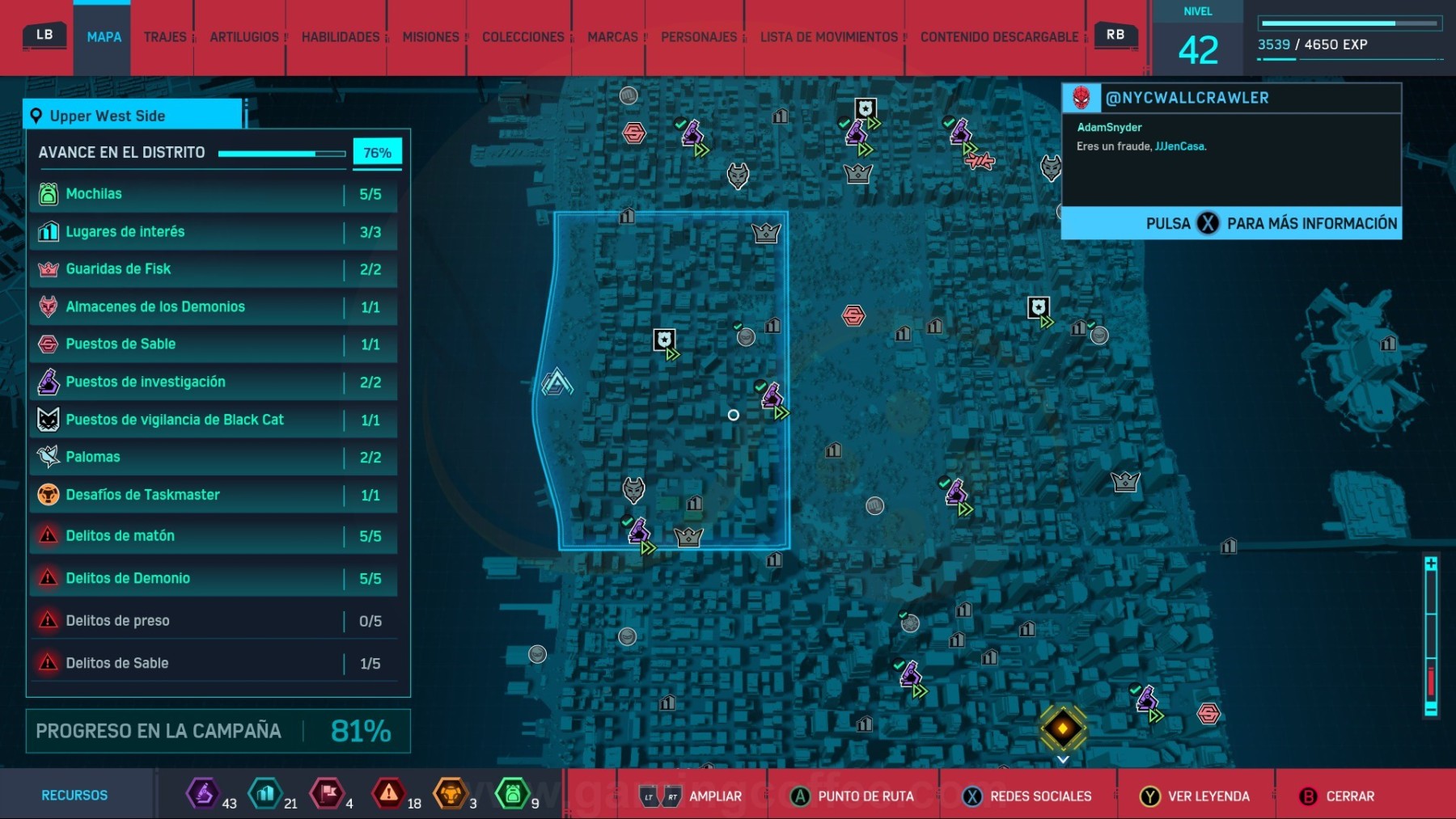Click the experience progress bar
Screen dimensions: 1456x819
pyautogui.click(x=1351, y=23)
